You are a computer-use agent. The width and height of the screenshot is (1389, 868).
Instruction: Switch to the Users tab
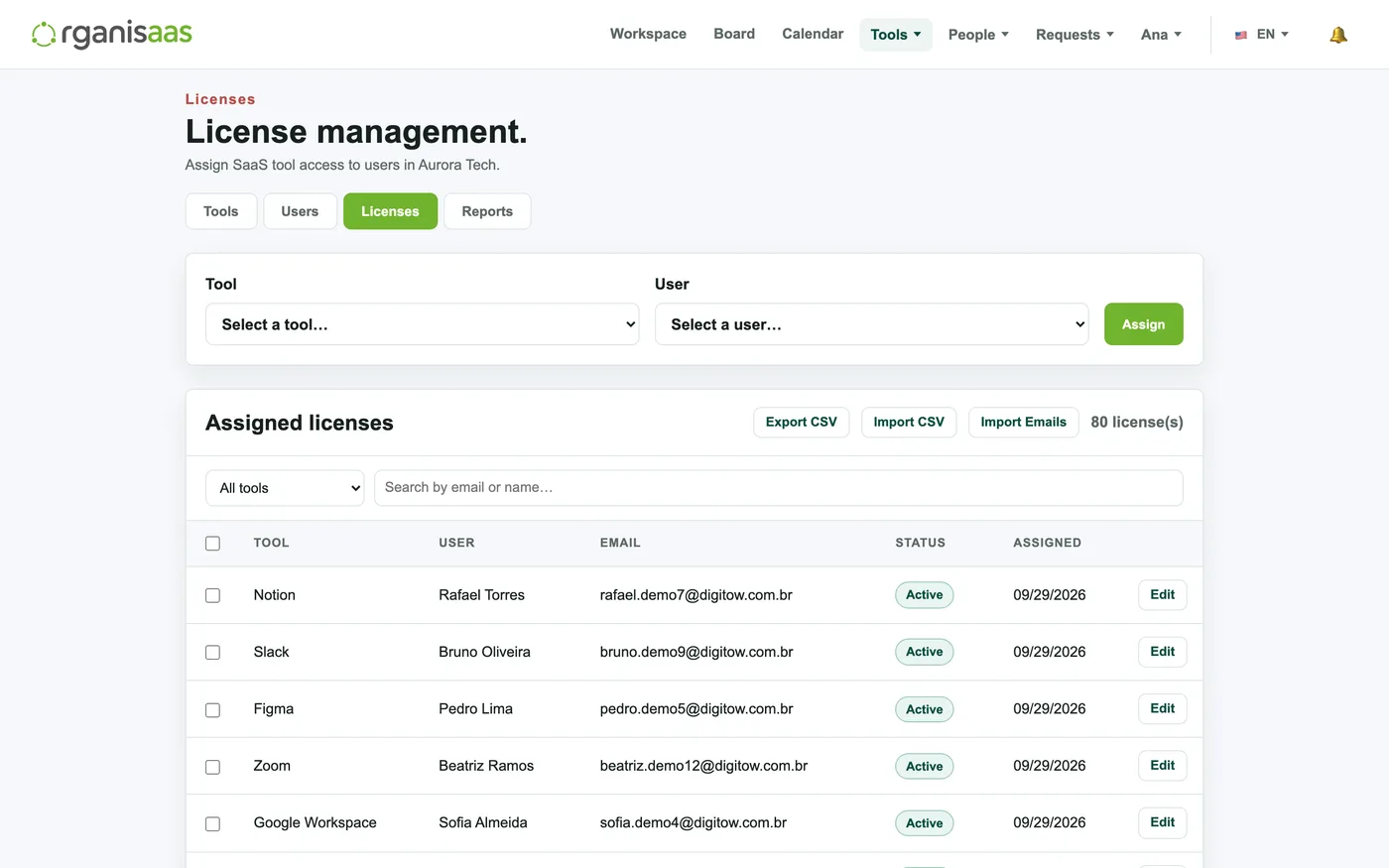300,211
